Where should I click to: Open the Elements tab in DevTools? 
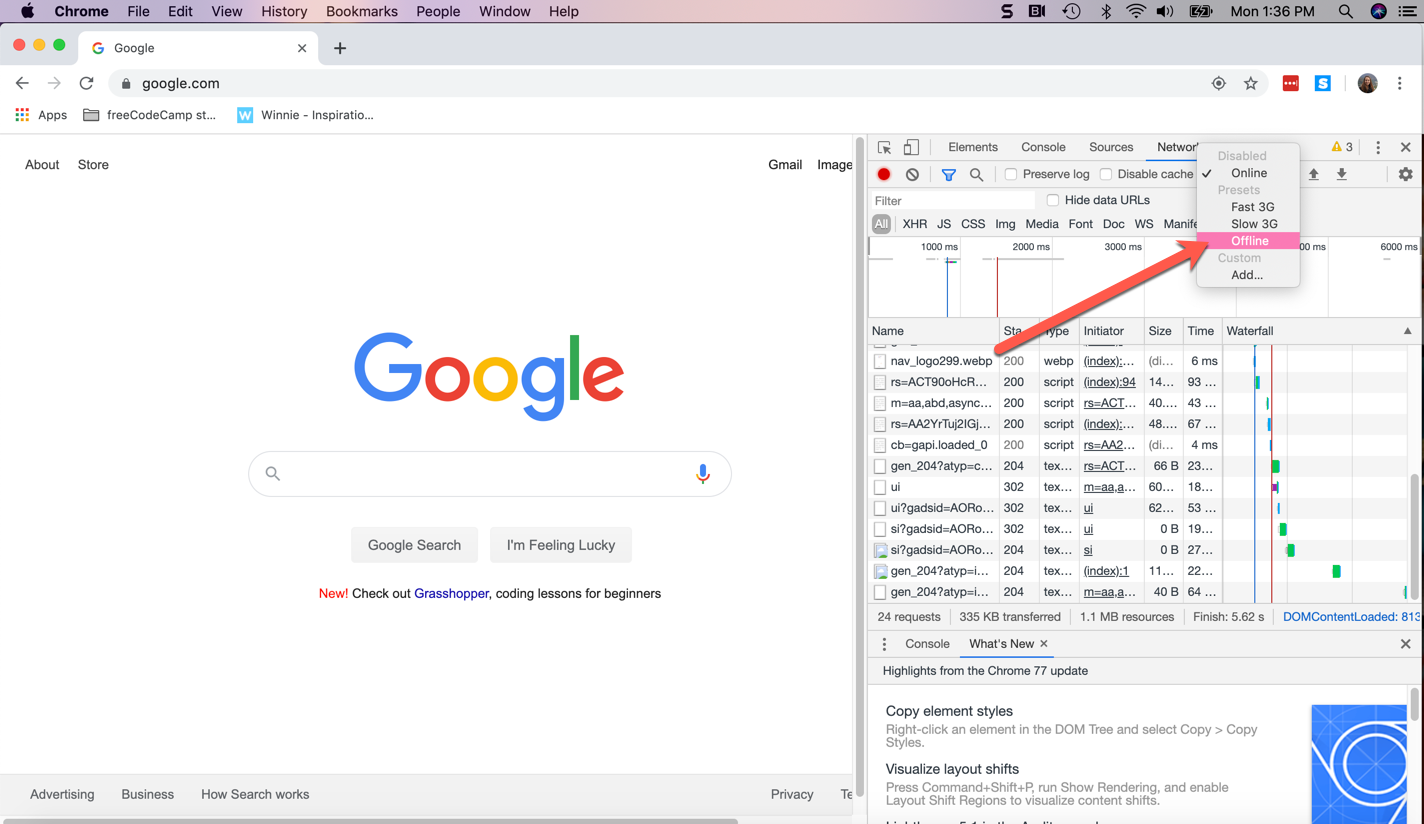(972, 147)
